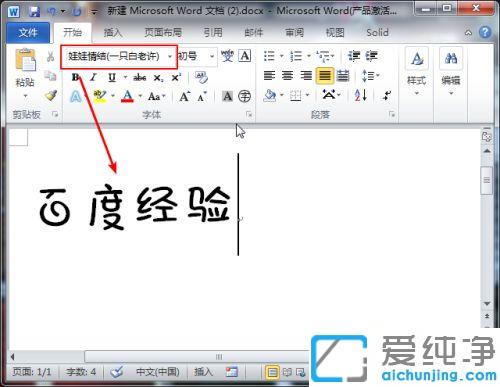Click the phonetic guide 變 icon
Viewport: 500px width, 387px height.
(x=227, y=56)
